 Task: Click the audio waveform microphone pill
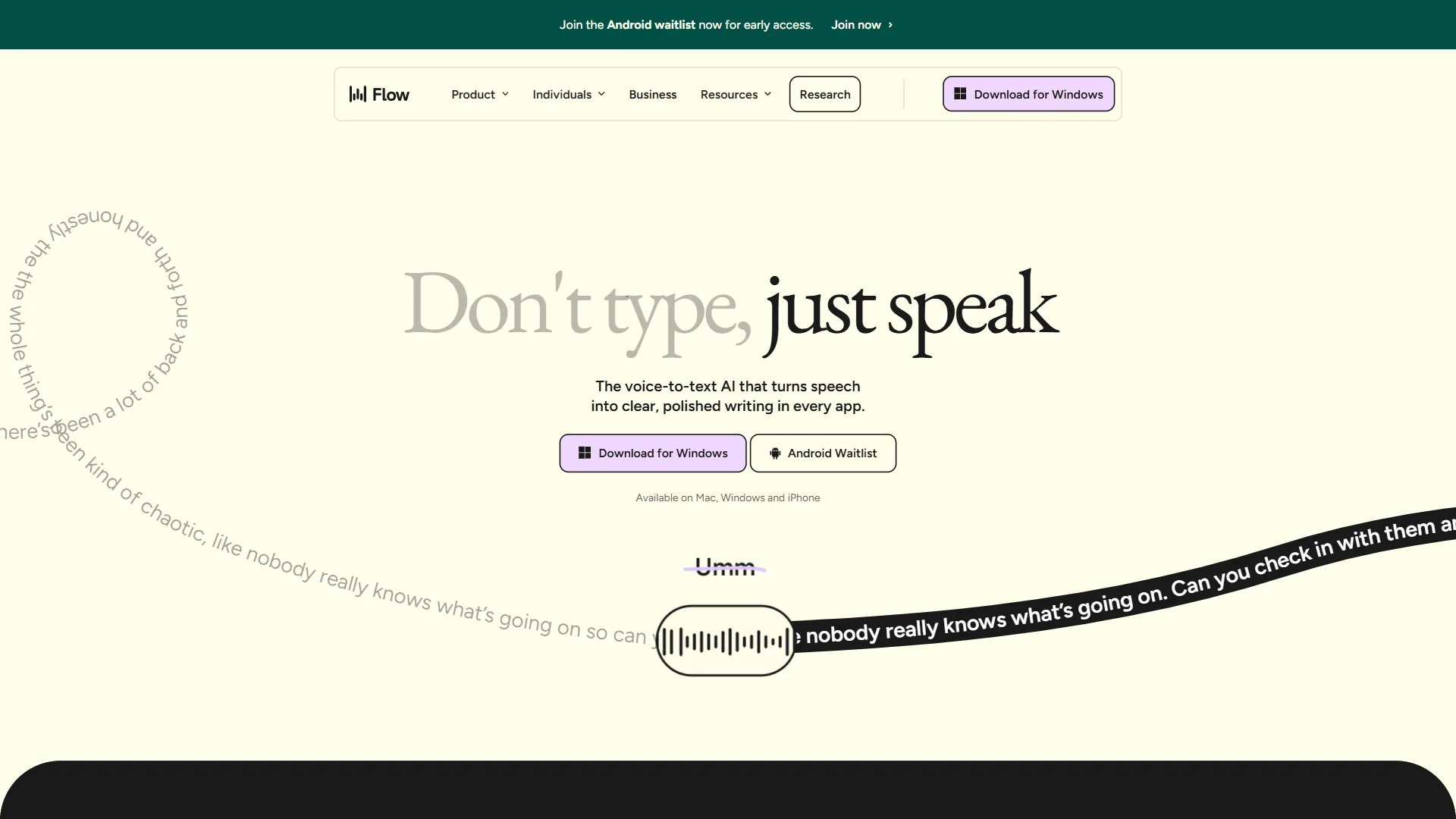click(x=726, y=641)
